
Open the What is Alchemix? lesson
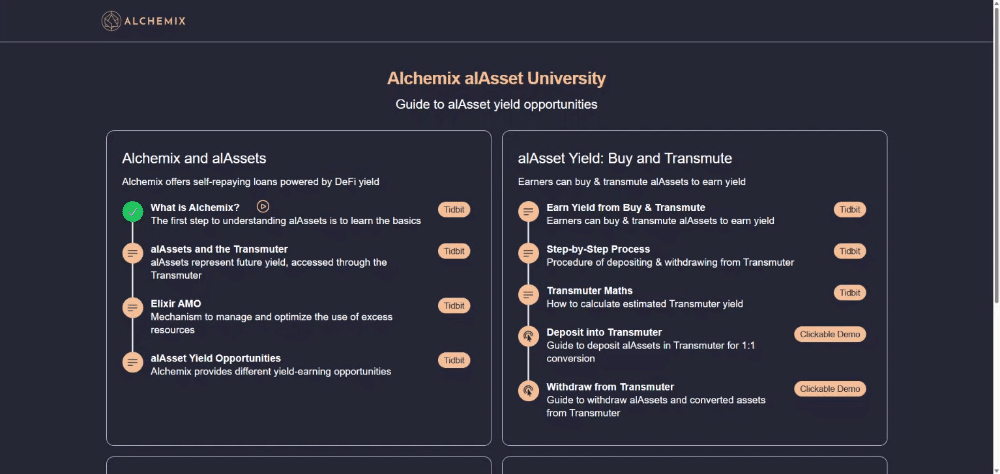tap(195, 208)
